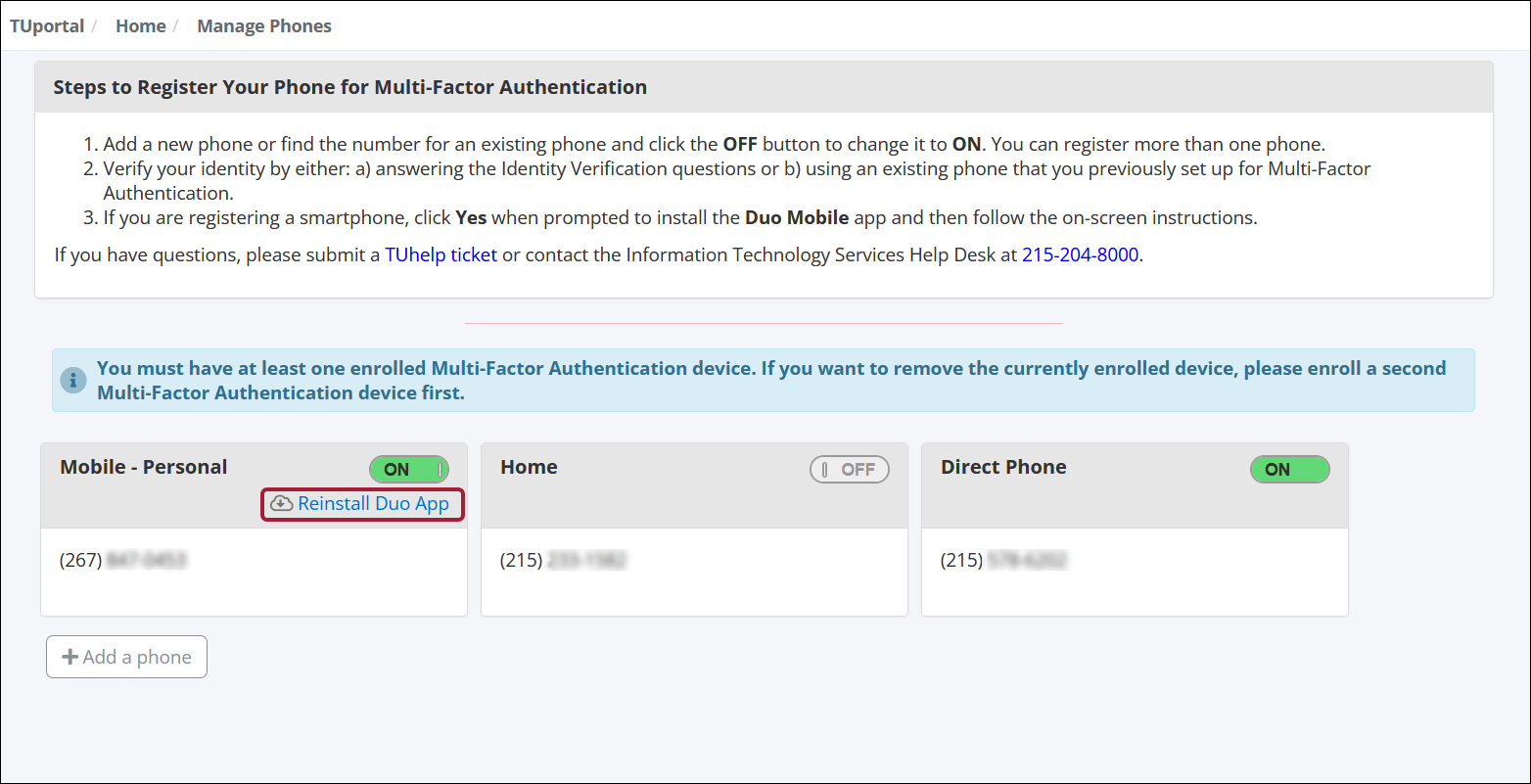This screenshot has height=784, width=1531.
Task: Click the cloud download icon beside Reinstall Duo App
Action: point(281,503)
